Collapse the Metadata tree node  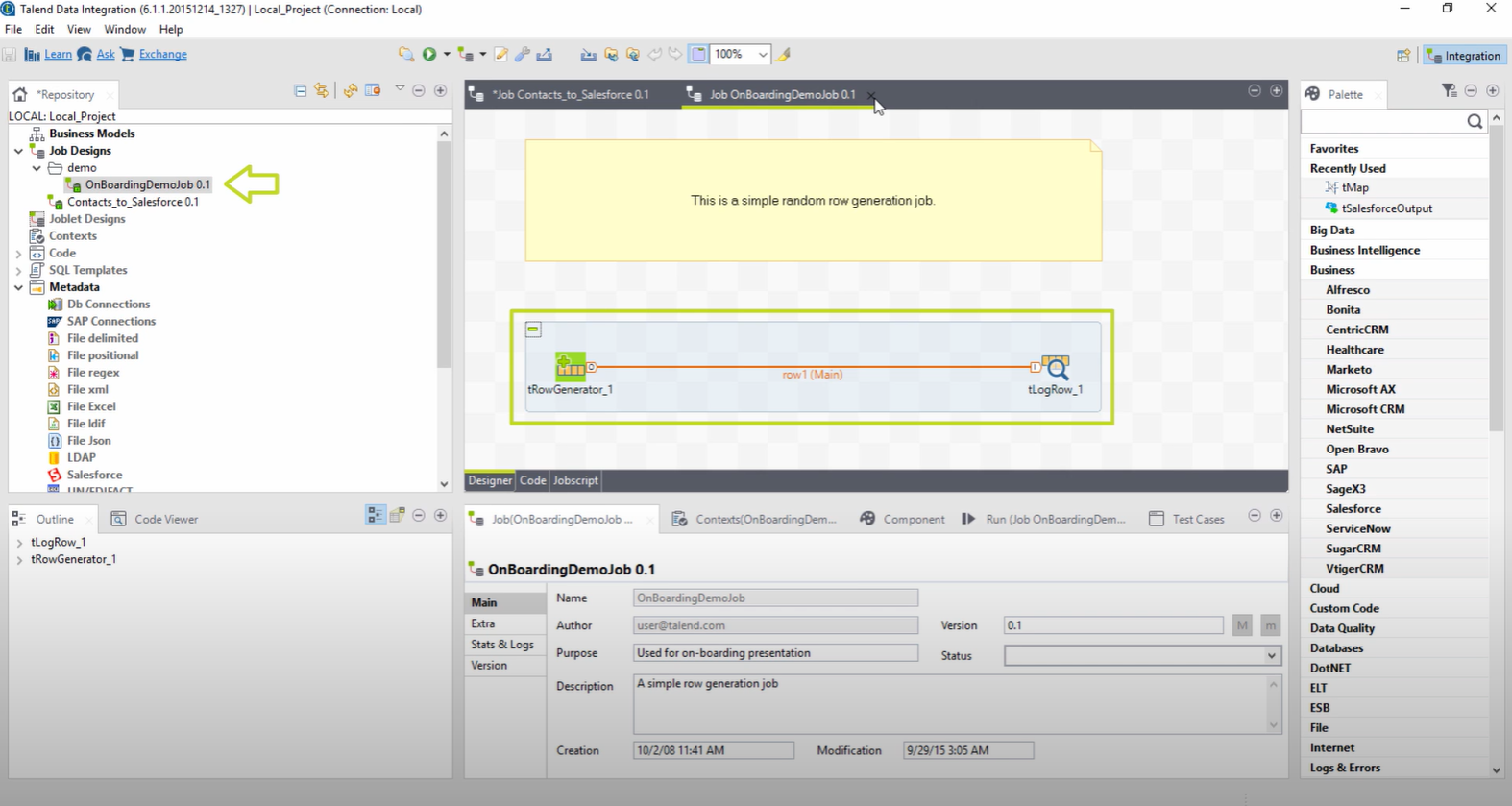19,287
